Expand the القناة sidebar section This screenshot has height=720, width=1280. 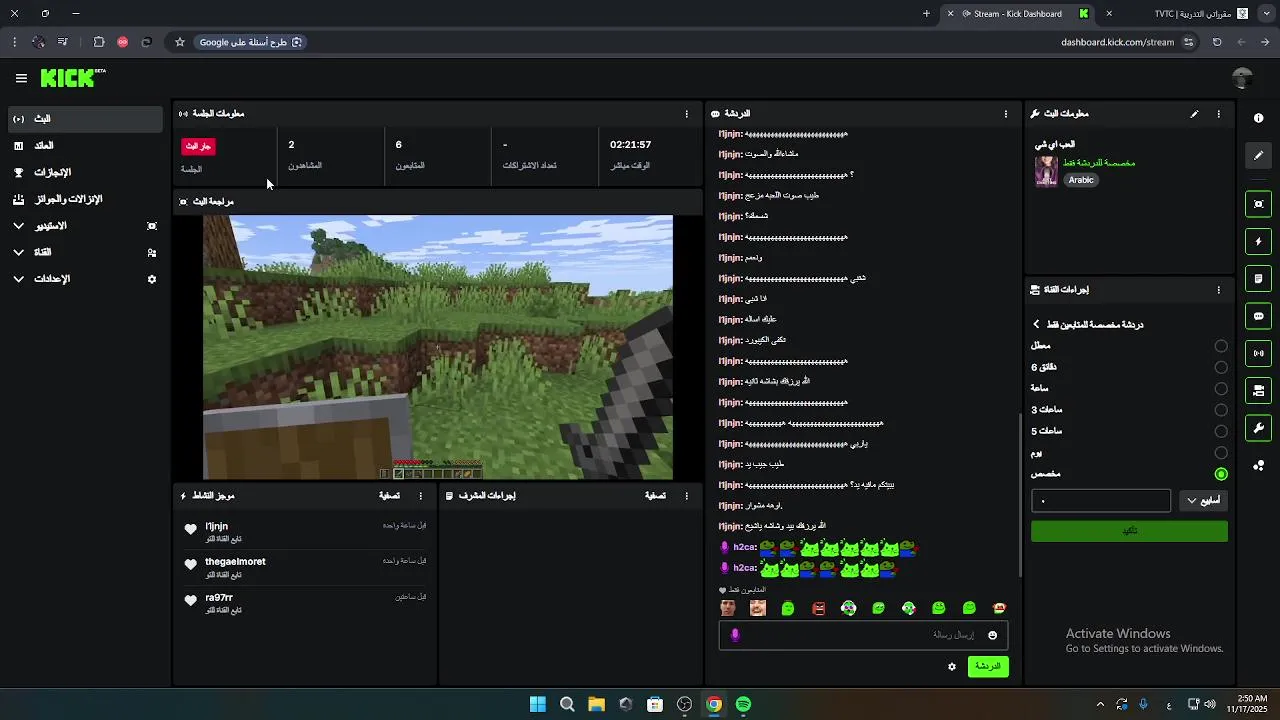click(x=84, y=252)
